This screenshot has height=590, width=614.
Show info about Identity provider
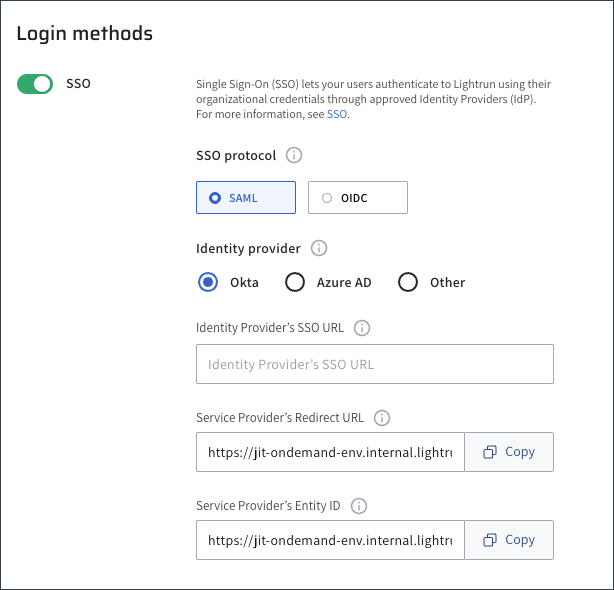(319, 248)
